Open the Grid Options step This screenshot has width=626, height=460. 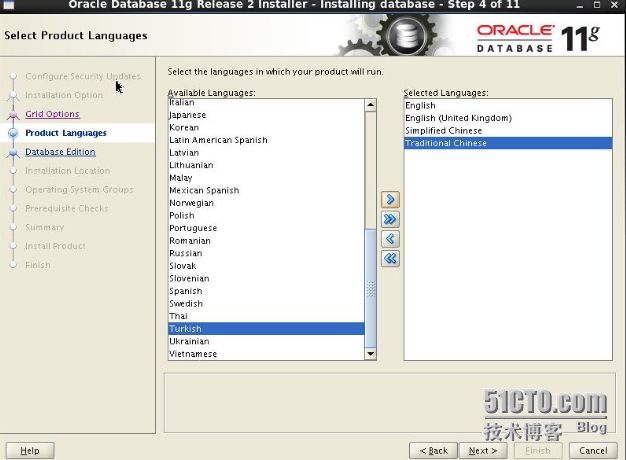tap(52, 114)
